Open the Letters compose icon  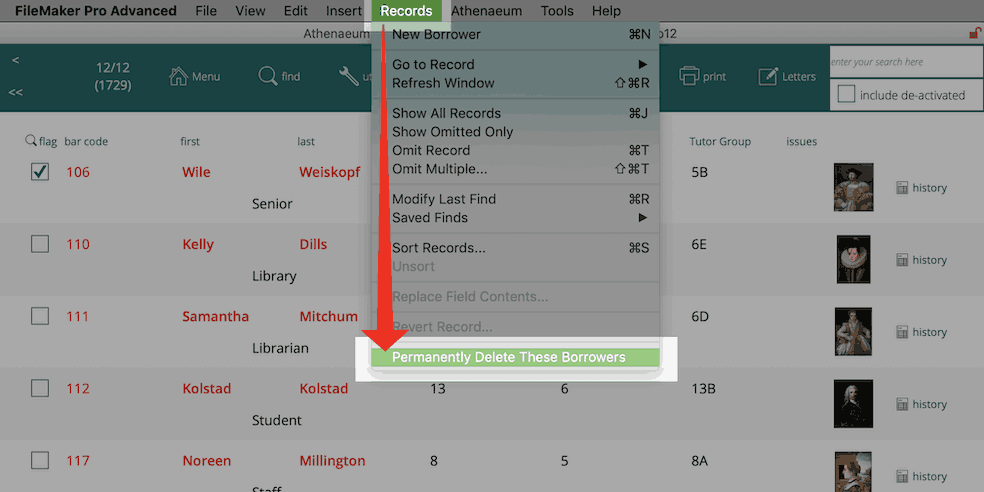tap(768, 76)
